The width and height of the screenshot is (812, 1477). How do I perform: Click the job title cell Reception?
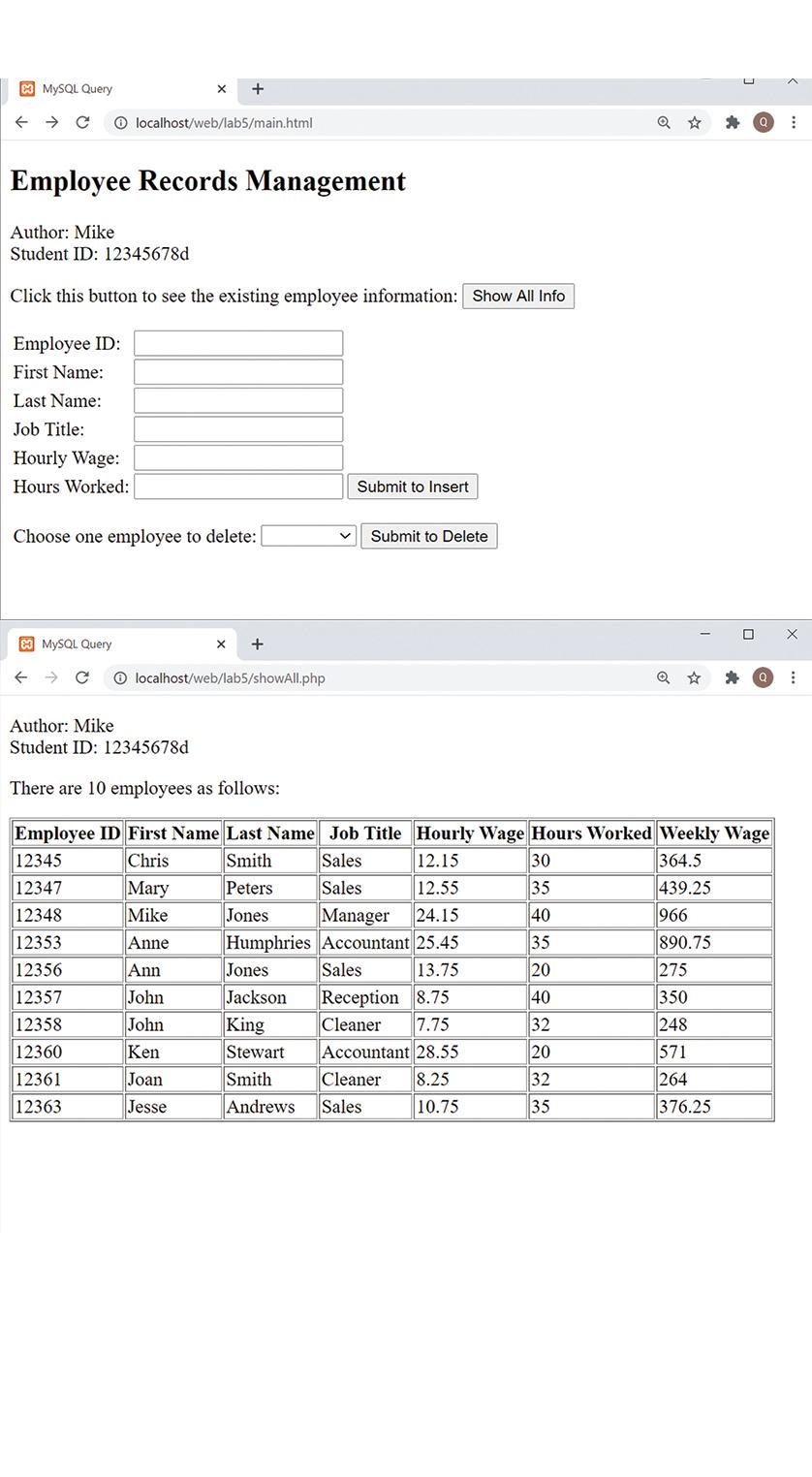click(x=365, y=997)
